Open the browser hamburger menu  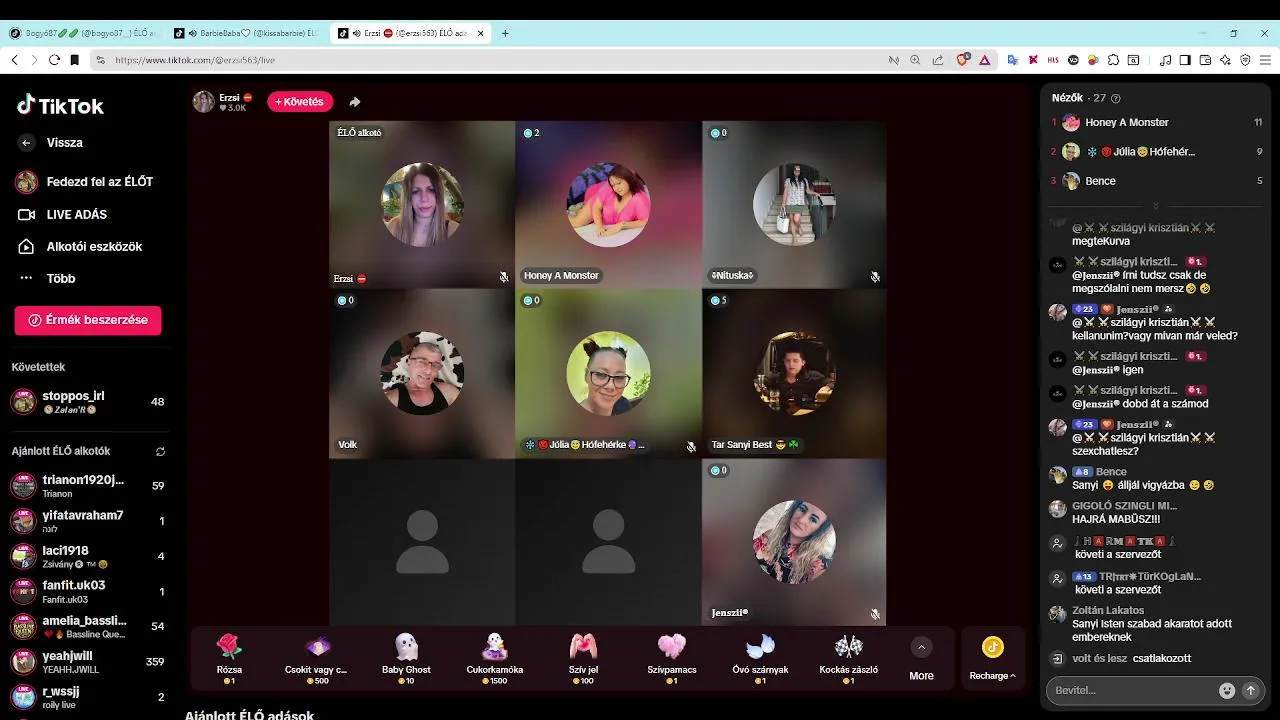coord(1263,60)
